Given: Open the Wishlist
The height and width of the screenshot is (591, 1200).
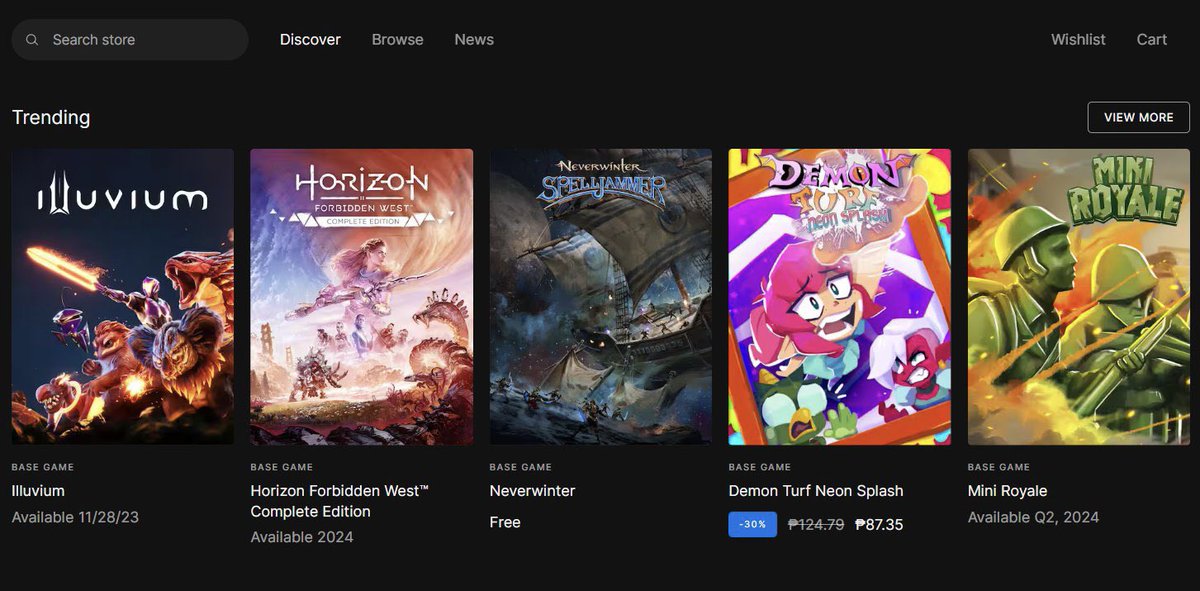Looking at the screenshot, I should coord(1078,40).
